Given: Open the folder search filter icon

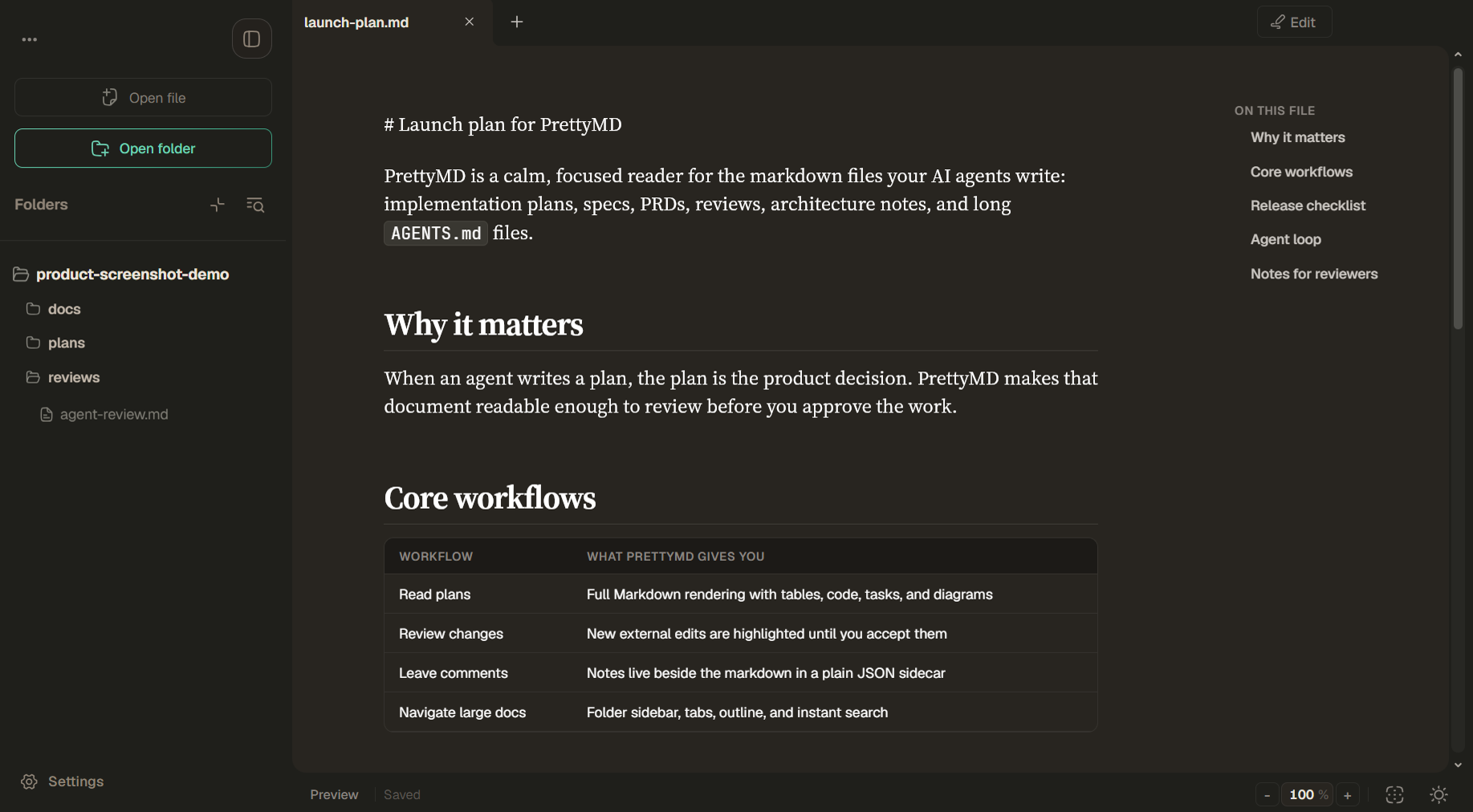Looking at the screenshot, I should tap(255, 205).
